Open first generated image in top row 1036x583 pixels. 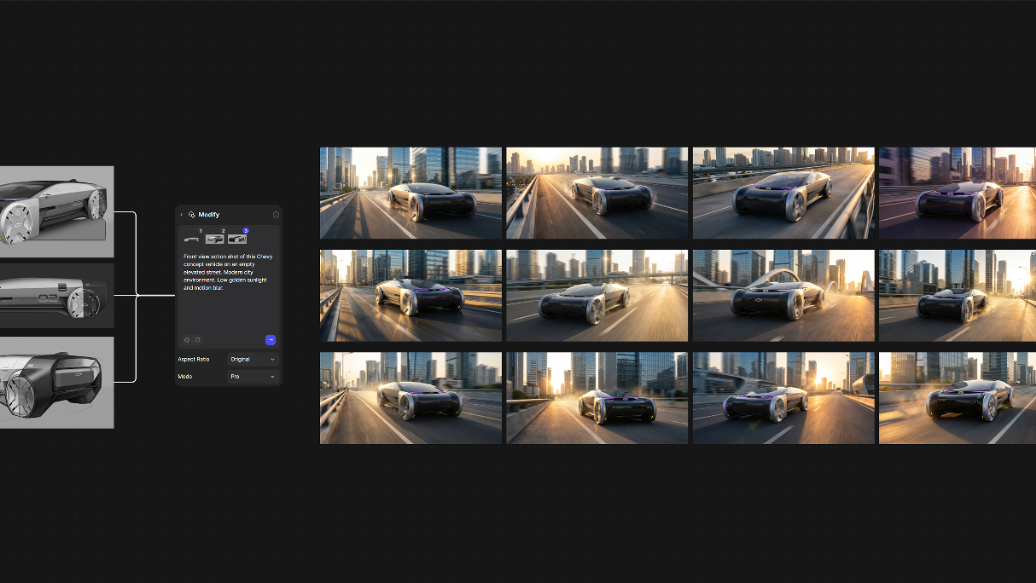coord(410,193)
